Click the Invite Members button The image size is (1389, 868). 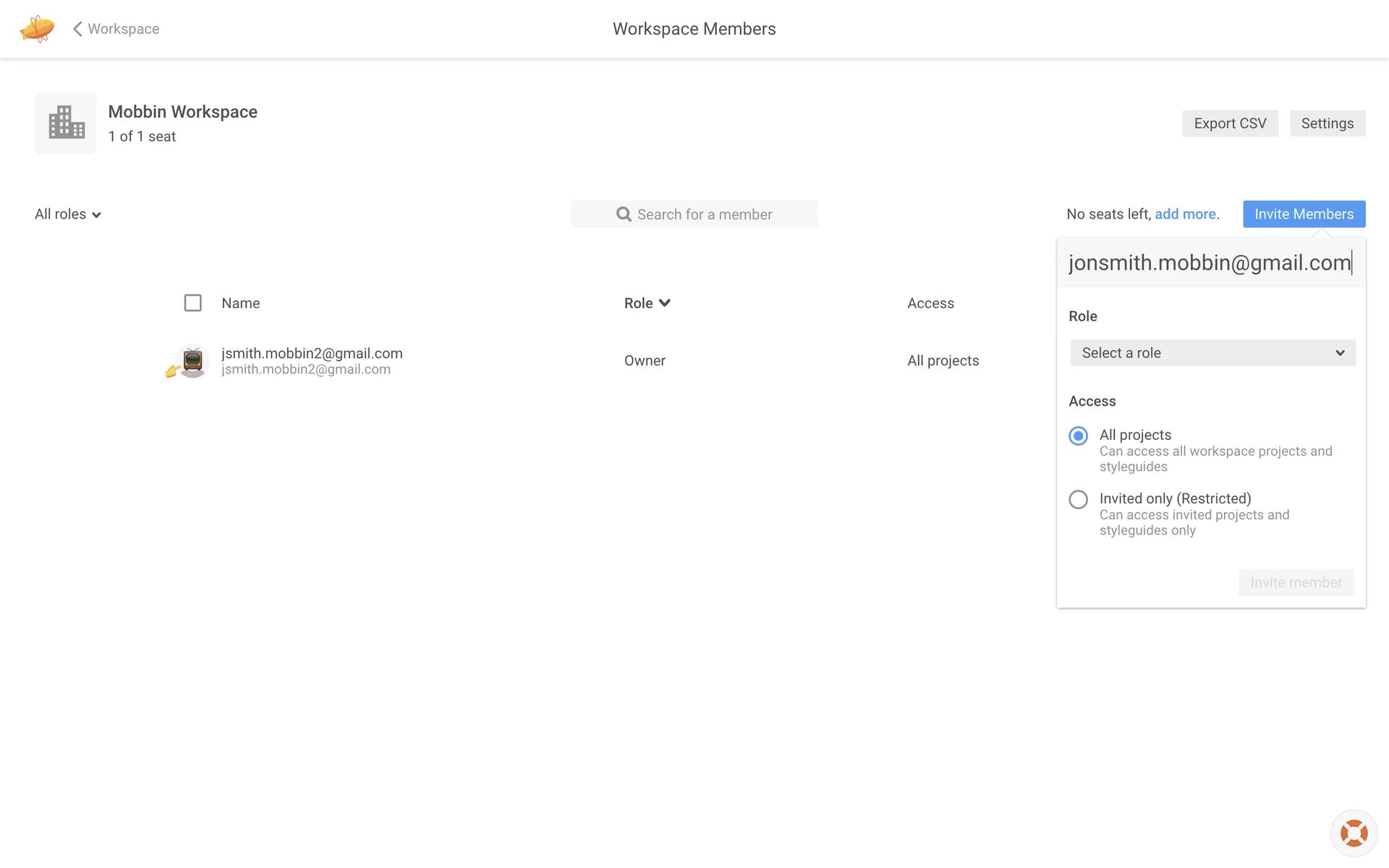point(1304,214)
